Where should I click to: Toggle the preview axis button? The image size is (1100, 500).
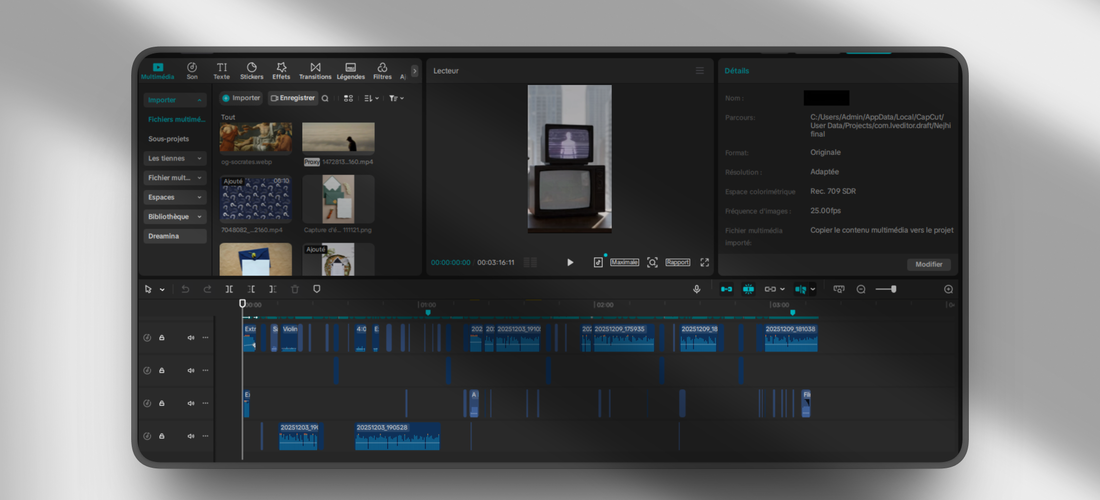800,289
